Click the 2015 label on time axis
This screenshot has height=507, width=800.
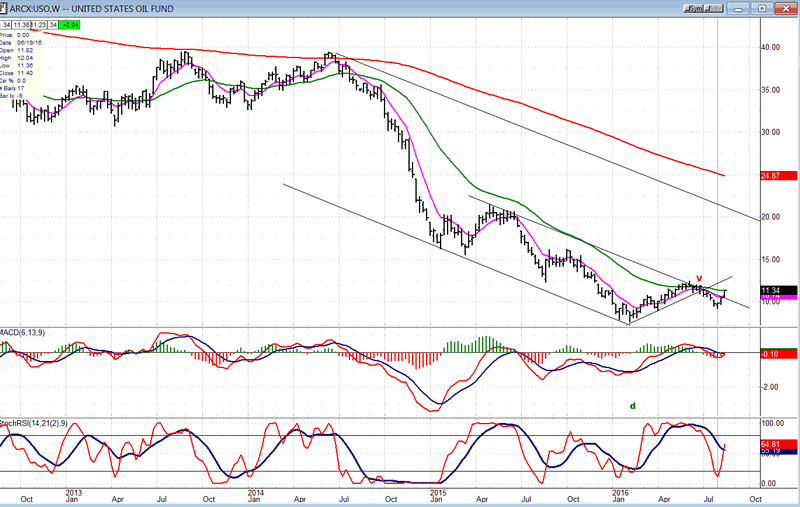tap(437, 494)
